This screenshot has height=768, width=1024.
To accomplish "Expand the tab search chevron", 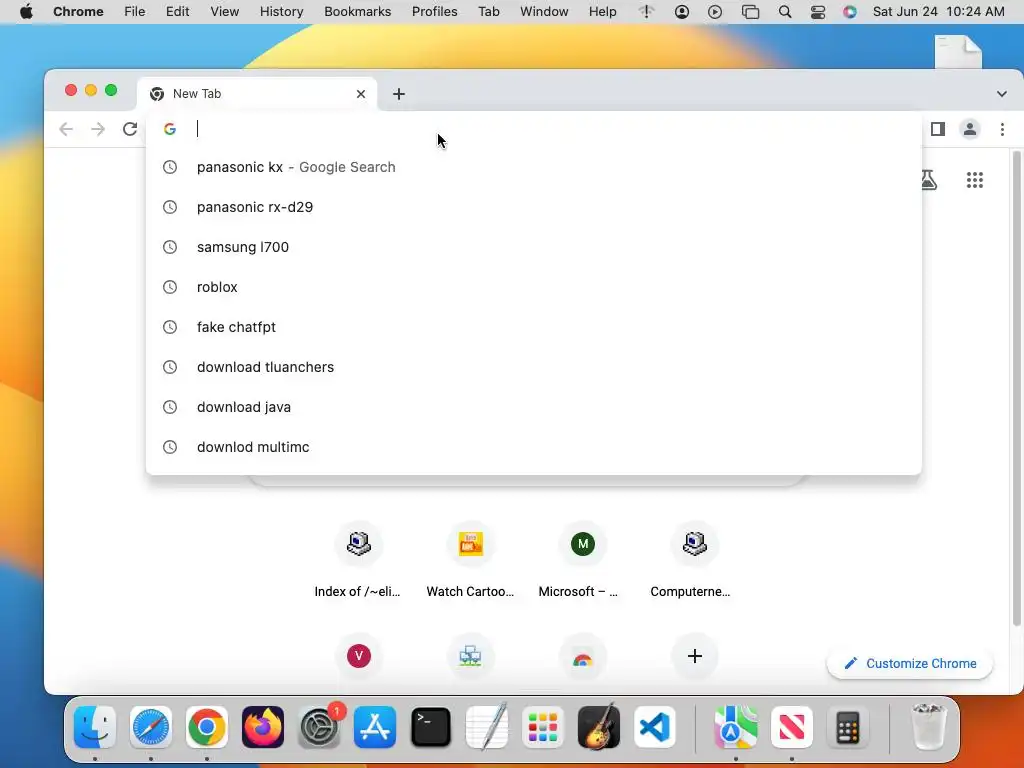I will [1002, 94].
